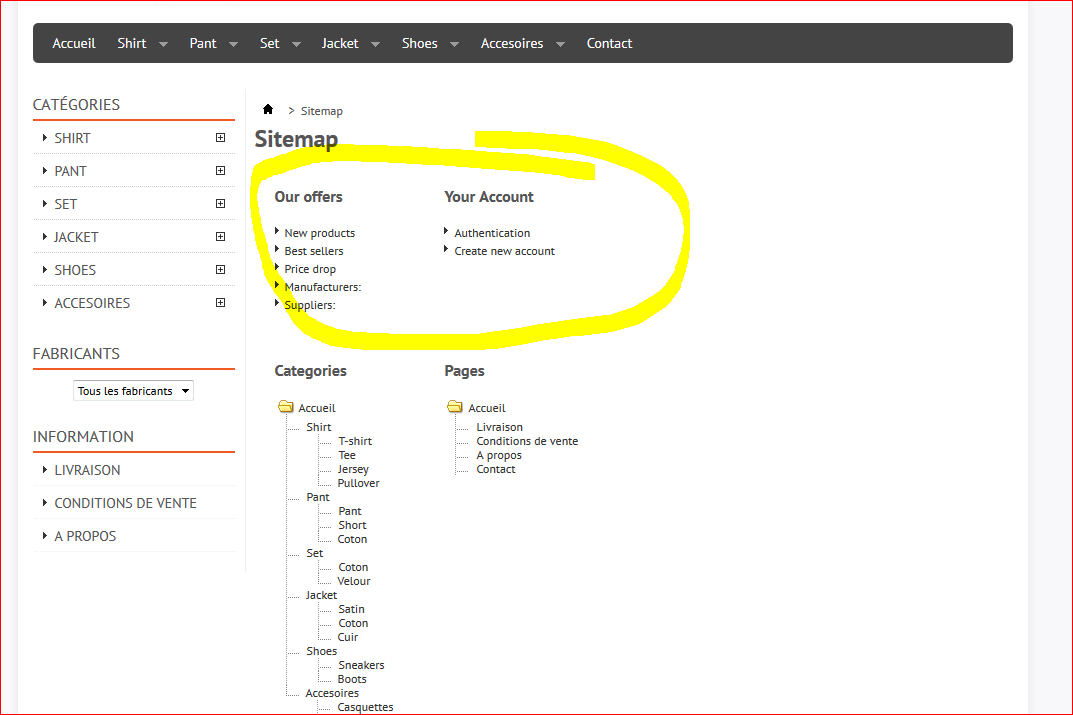Screen dimensions: 1073x715
Task: Open Sneakers in Categories tree
Action: [x=361, y=666]
